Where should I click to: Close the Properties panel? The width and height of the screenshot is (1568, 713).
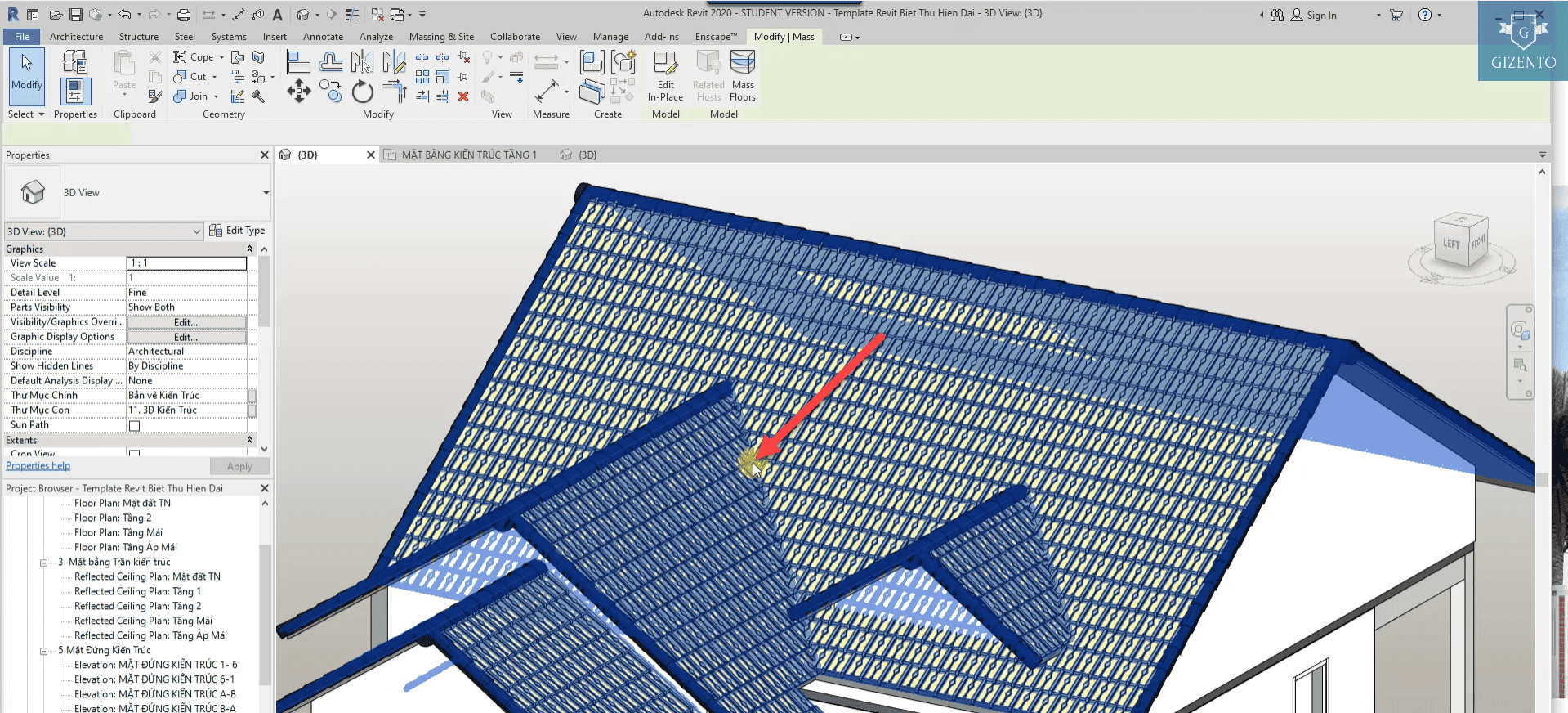[x=265, y=155]
